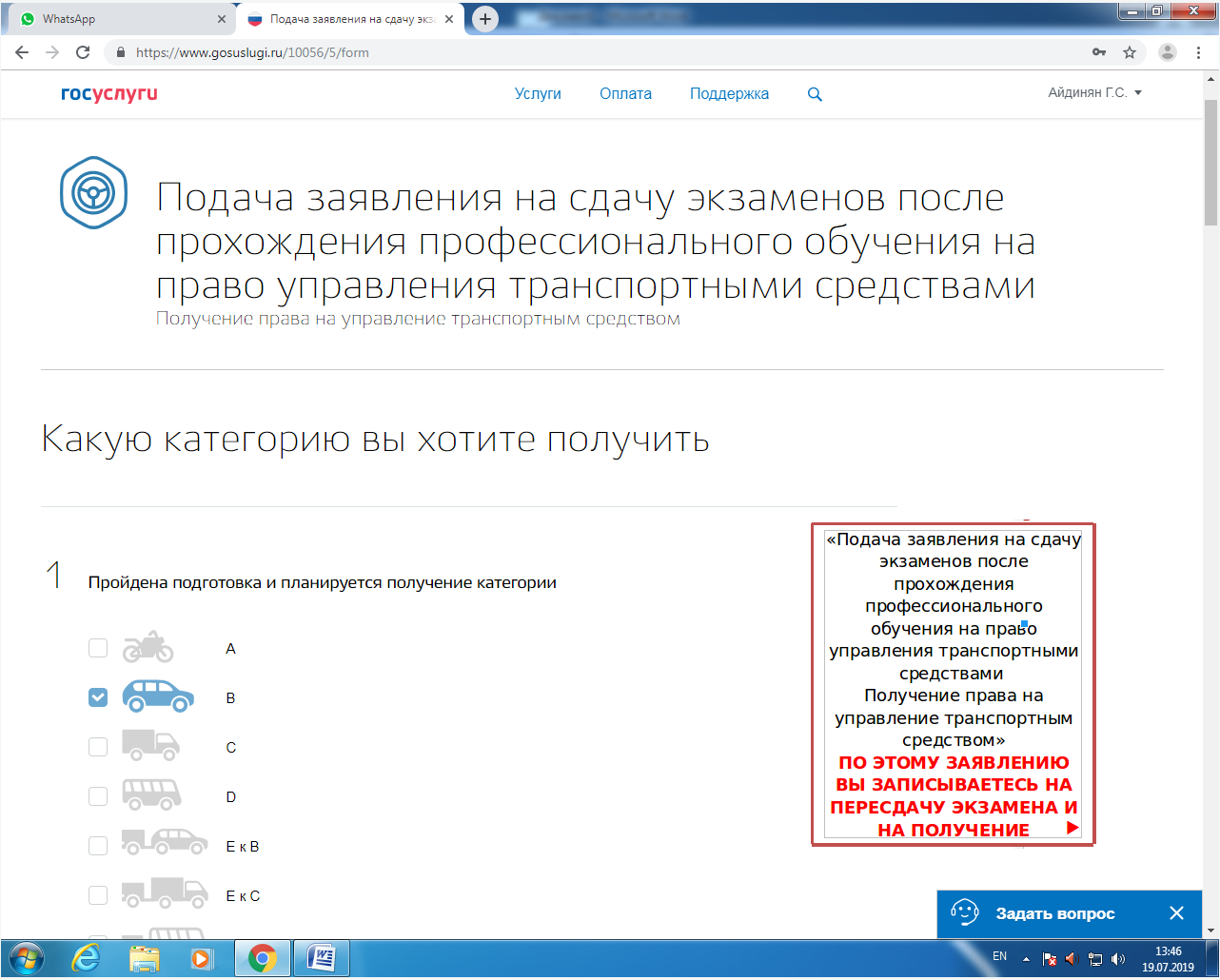Open the media player taskbar icon
1220x980 pixels.
point(202,958)
